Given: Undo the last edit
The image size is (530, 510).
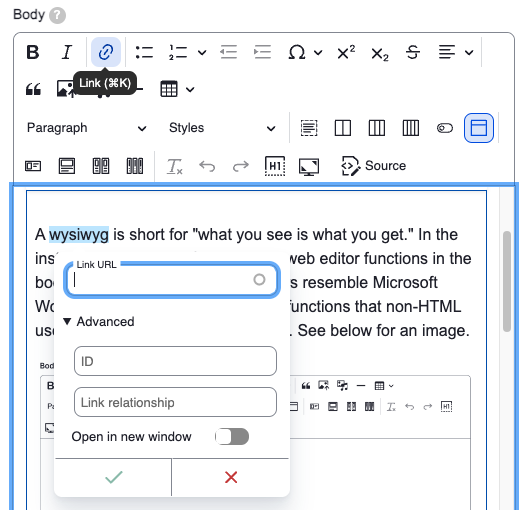Looking at the screenshot, I should [207, 166].
